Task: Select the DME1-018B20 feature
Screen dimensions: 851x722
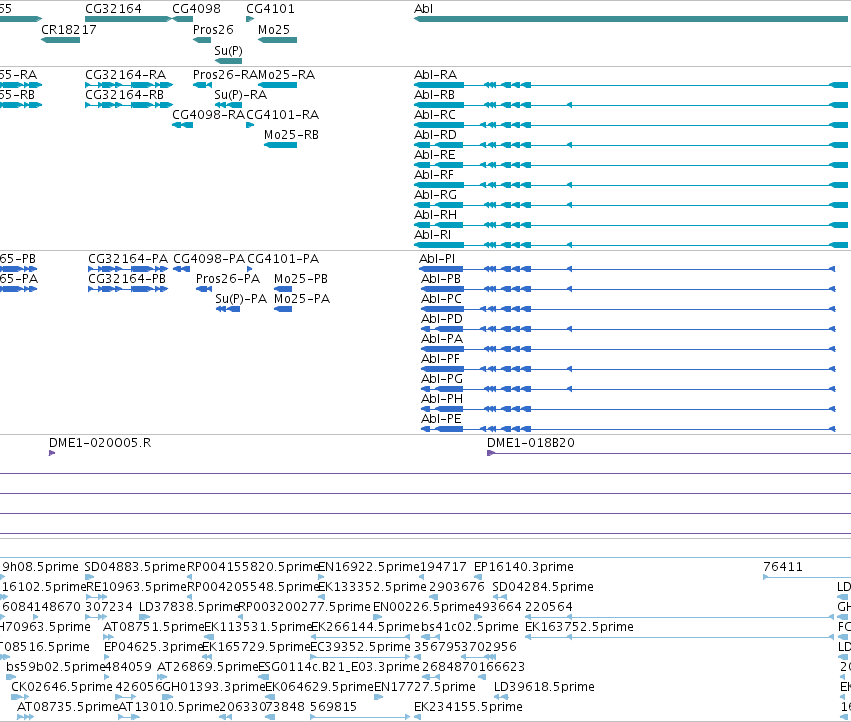Action: pyautogui.click(x=669, y=453)
